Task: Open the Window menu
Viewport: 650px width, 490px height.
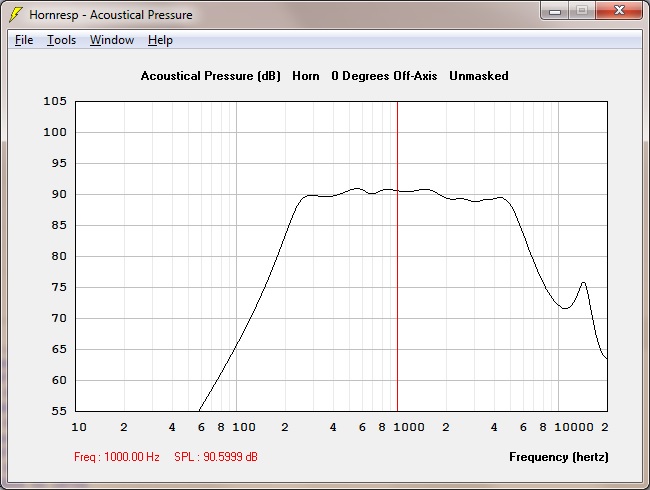Action: [112, 40]
